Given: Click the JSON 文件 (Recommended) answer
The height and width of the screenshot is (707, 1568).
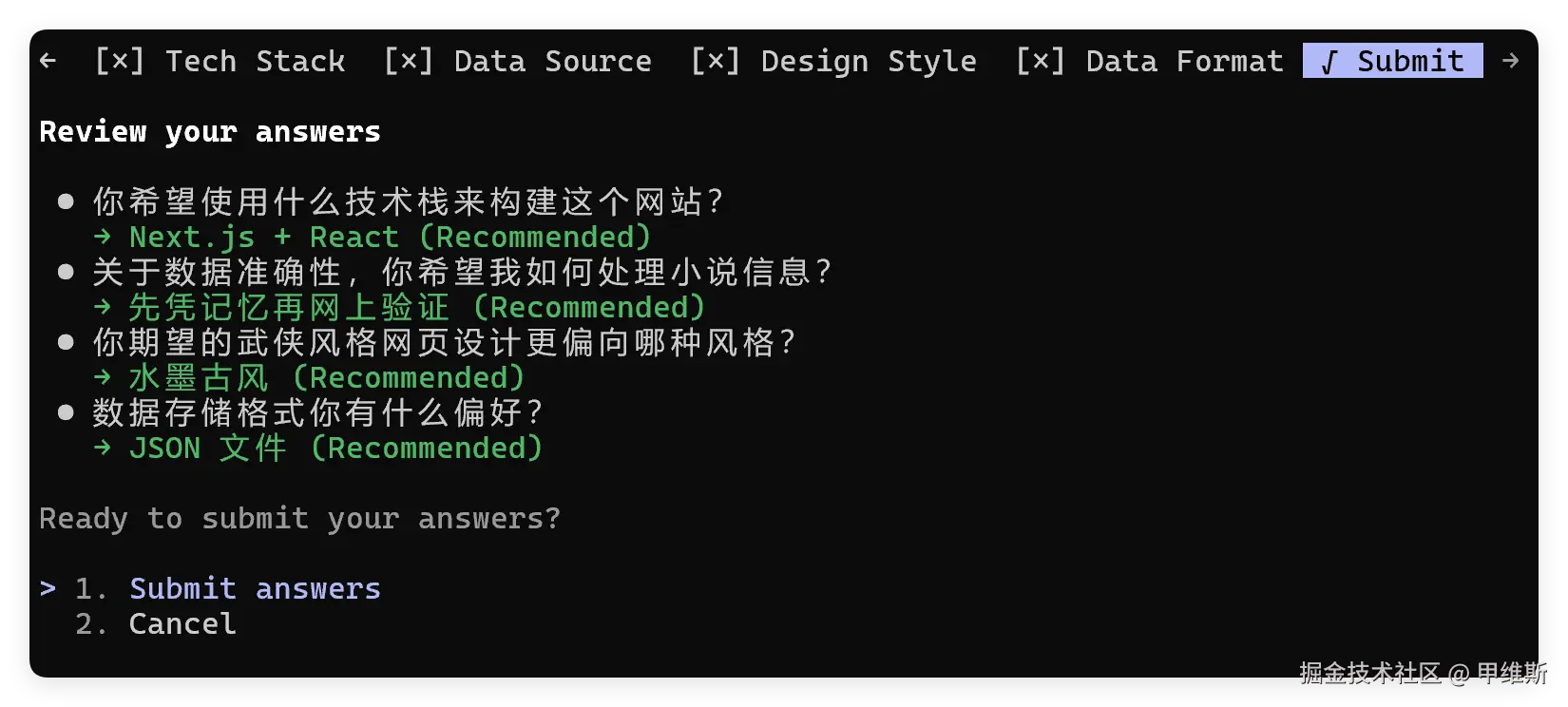Looking at the screenshot, I should 335,449.
